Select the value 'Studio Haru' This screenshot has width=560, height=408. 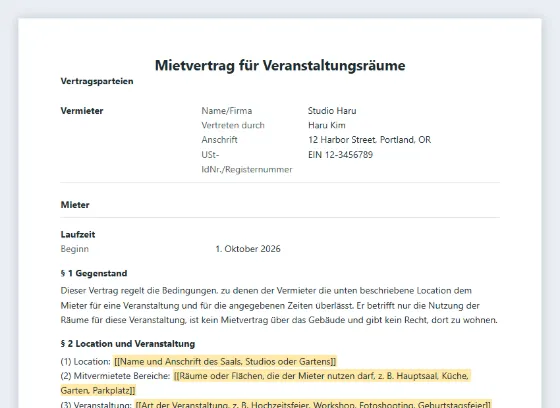[332, 111]
